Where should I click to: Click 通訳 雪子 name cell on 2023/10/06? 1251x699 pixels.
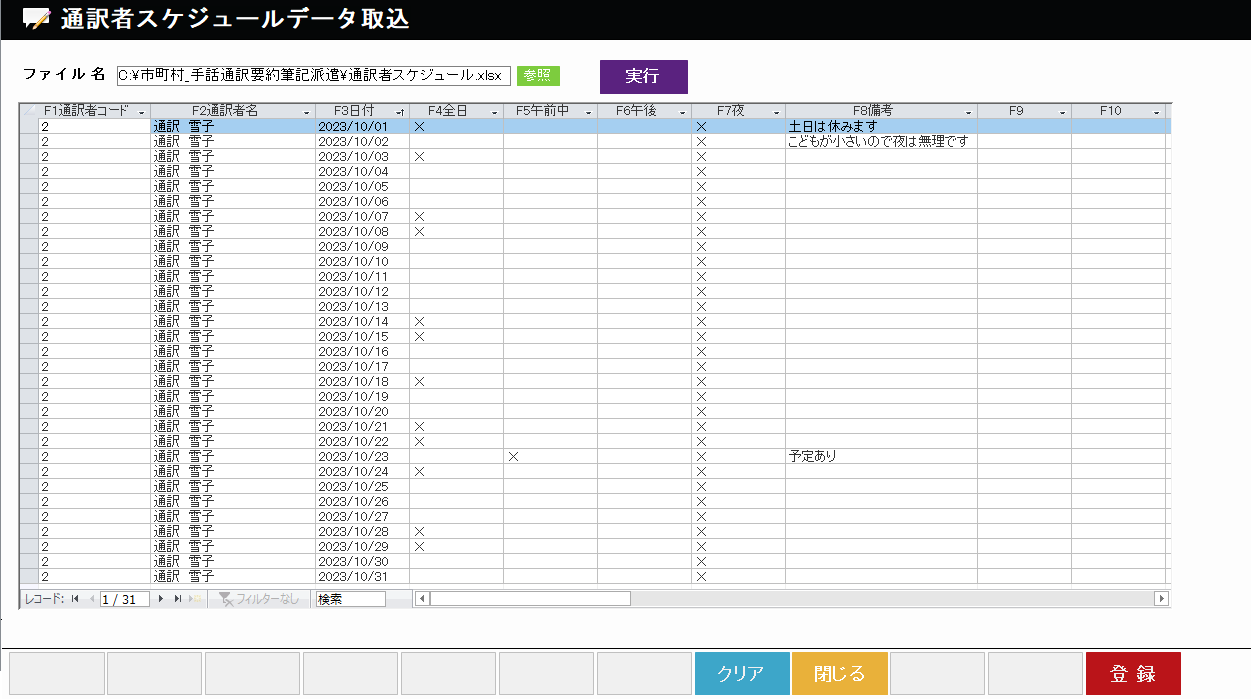click(233, 202)
